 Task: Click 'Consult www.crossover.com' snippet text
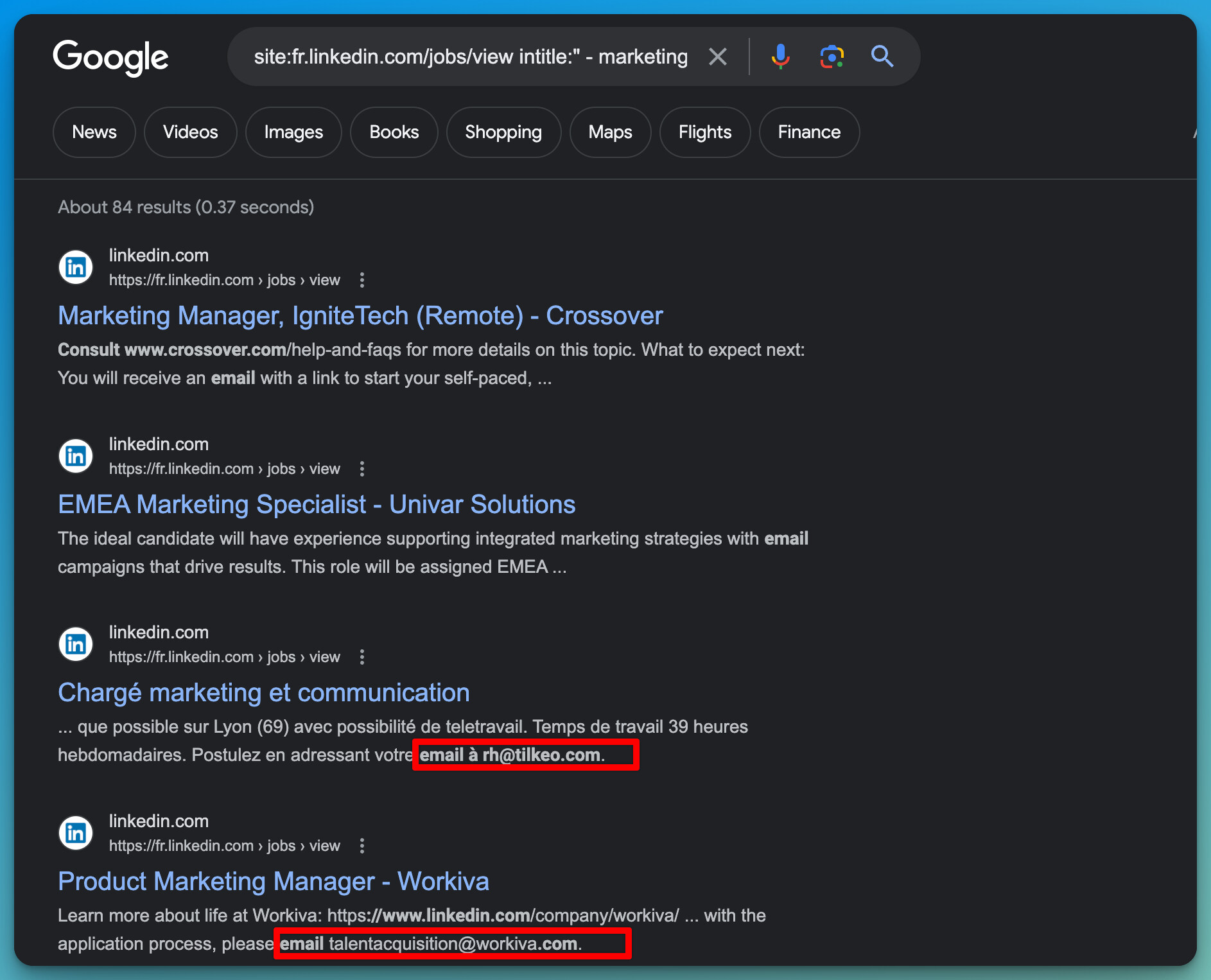tap(172, 350)
